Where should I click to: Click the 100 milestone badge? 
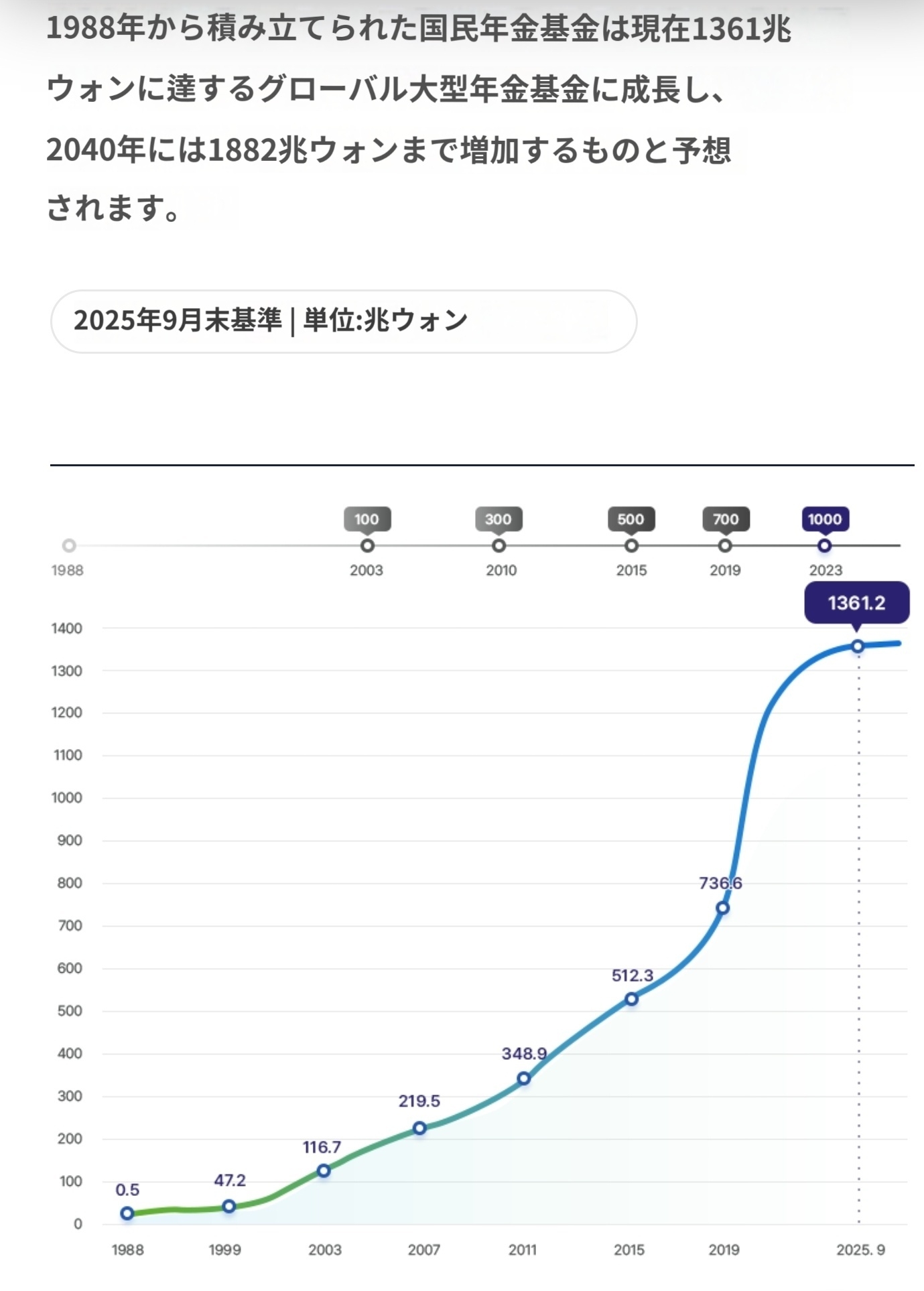pos(367,519)
